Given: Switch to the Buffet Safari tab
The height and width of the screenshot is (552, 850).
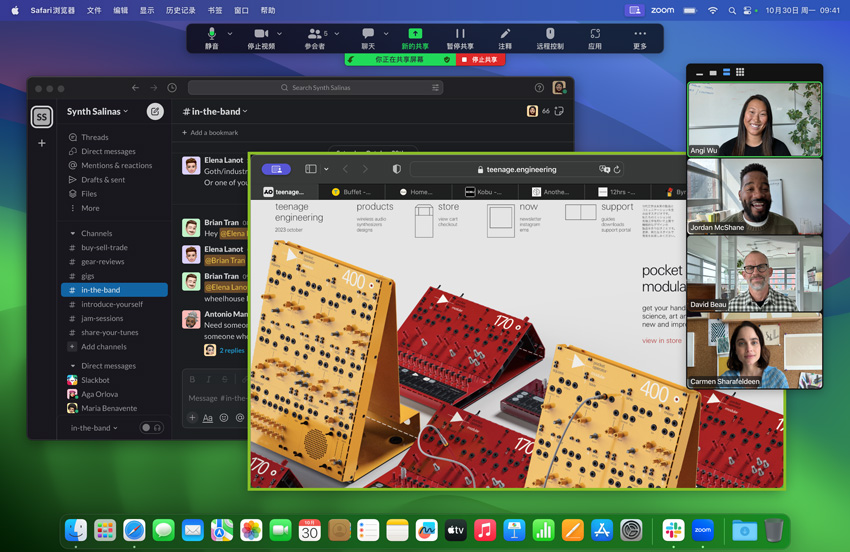Looking at the screenshot, I should [x=351, y=192].
